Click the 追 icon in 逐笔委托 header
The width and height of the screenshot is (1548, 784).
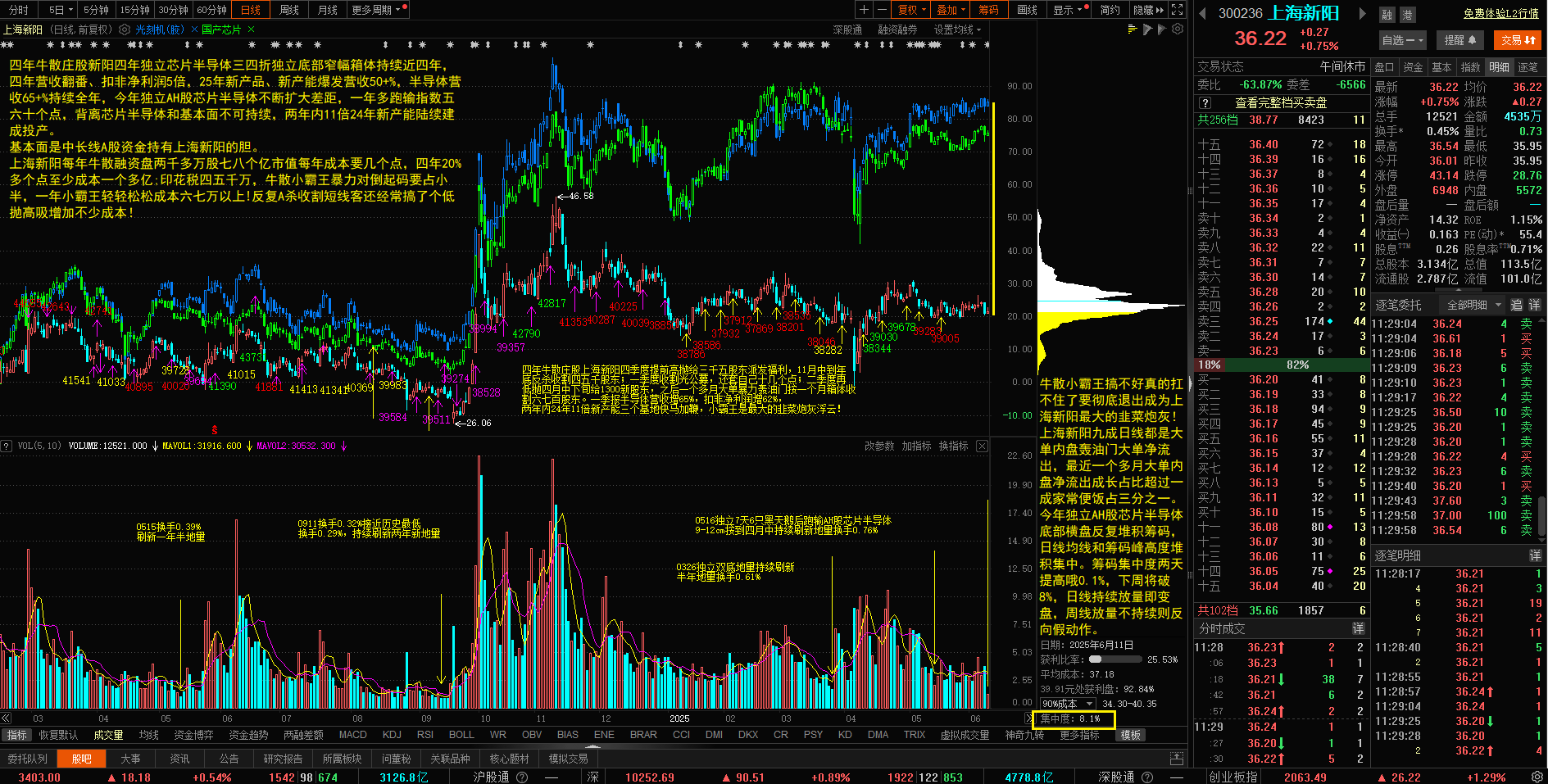(1516, 305)
